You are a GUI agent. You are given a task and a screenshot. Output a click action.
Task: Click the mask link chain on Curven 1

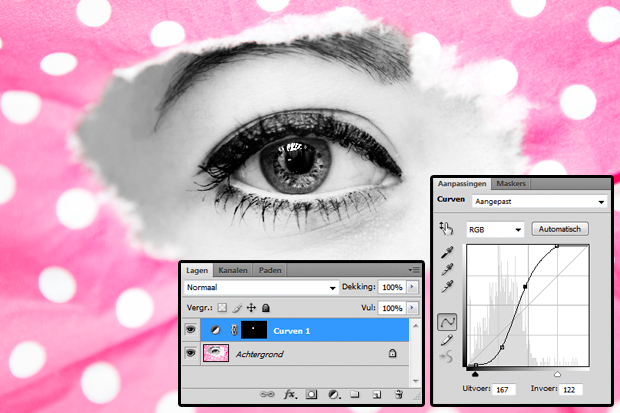(x=234, y=330)
